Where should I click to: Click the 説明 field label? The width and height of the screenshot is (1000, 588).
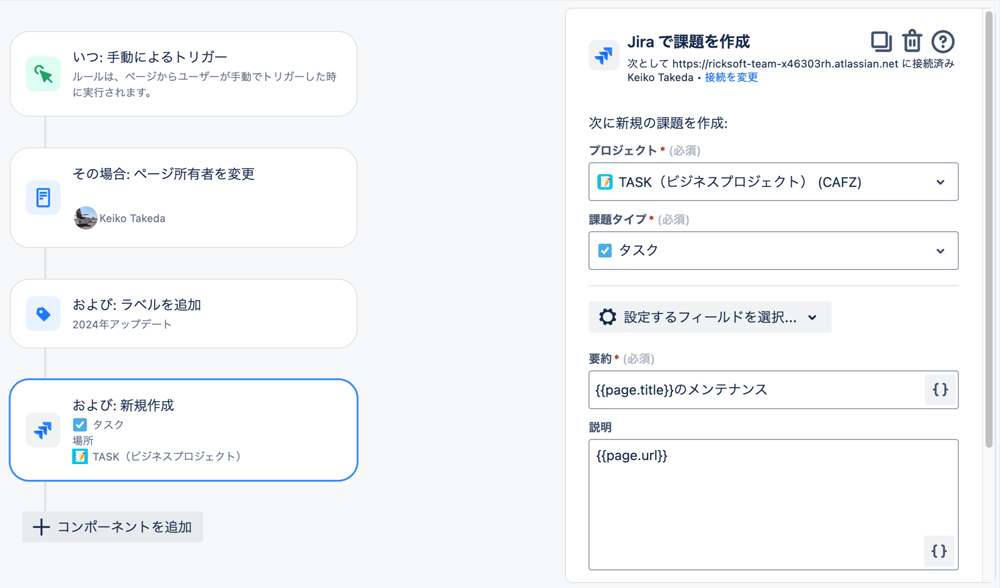[600, 427]
